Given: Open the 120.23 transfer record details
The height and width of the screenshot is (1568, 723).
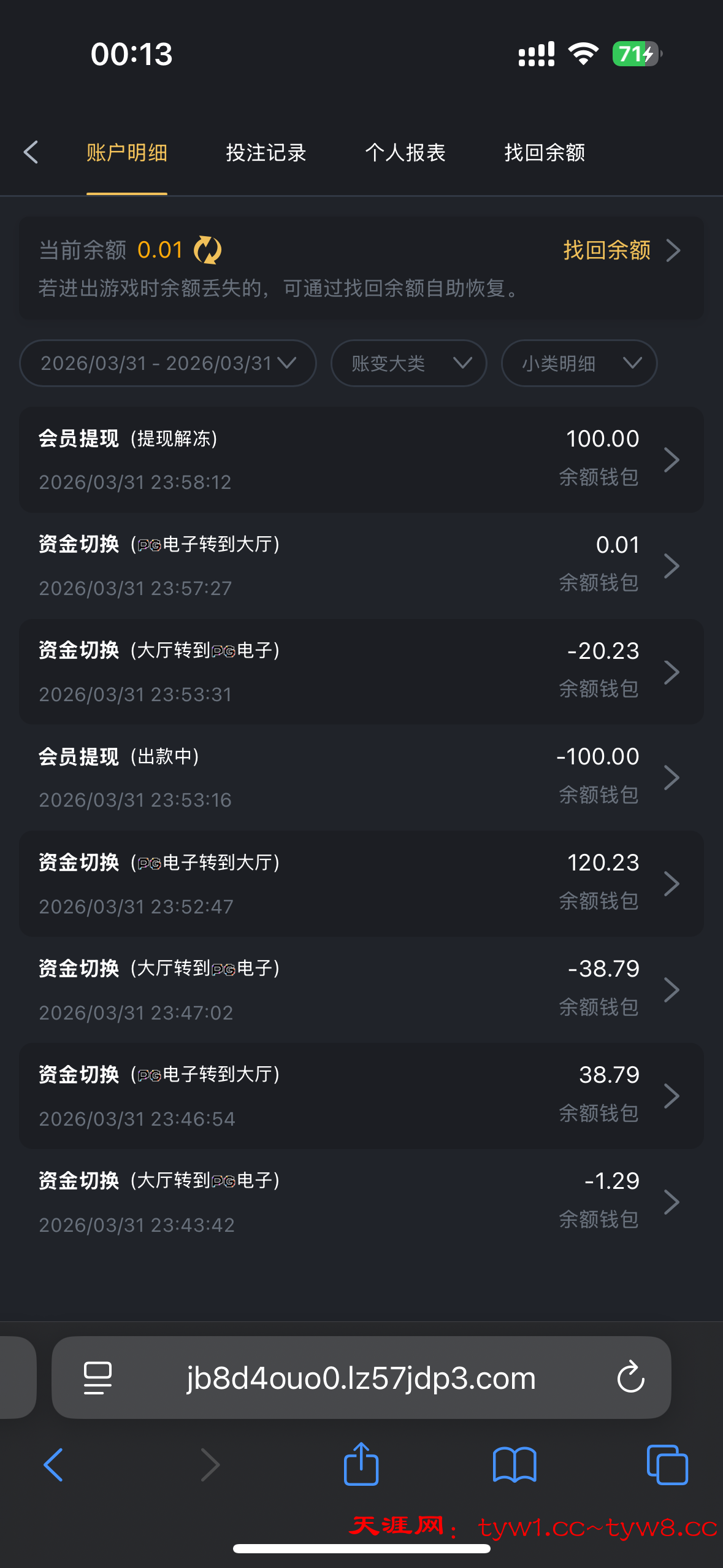Looking at the screenshot, I should coord(361,883).
